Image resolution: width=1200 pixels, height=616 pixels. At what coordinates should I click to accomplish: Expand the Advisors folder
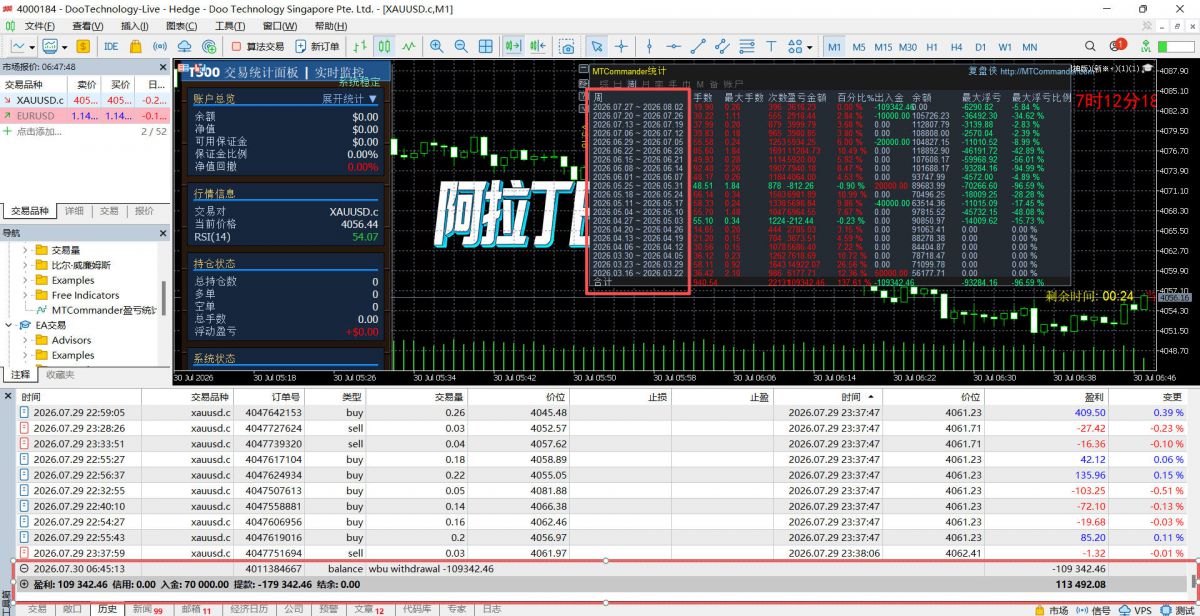tap(25, 340)
